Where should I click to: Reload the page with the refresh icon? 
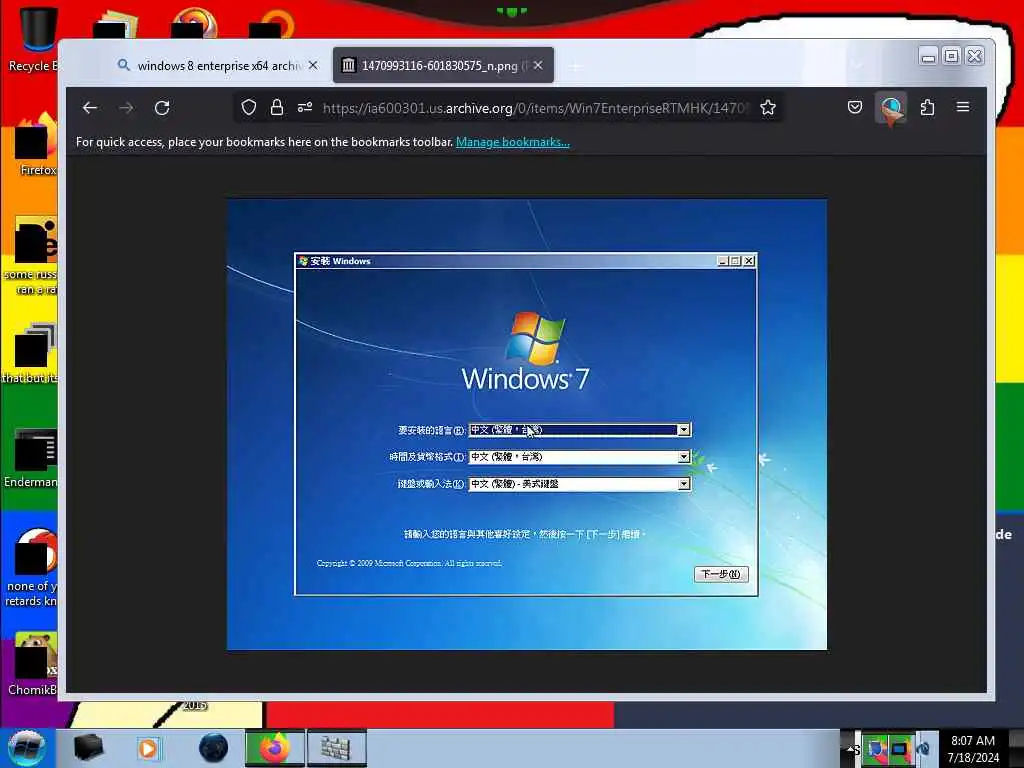pyautogui.click(x=162, y=108)
